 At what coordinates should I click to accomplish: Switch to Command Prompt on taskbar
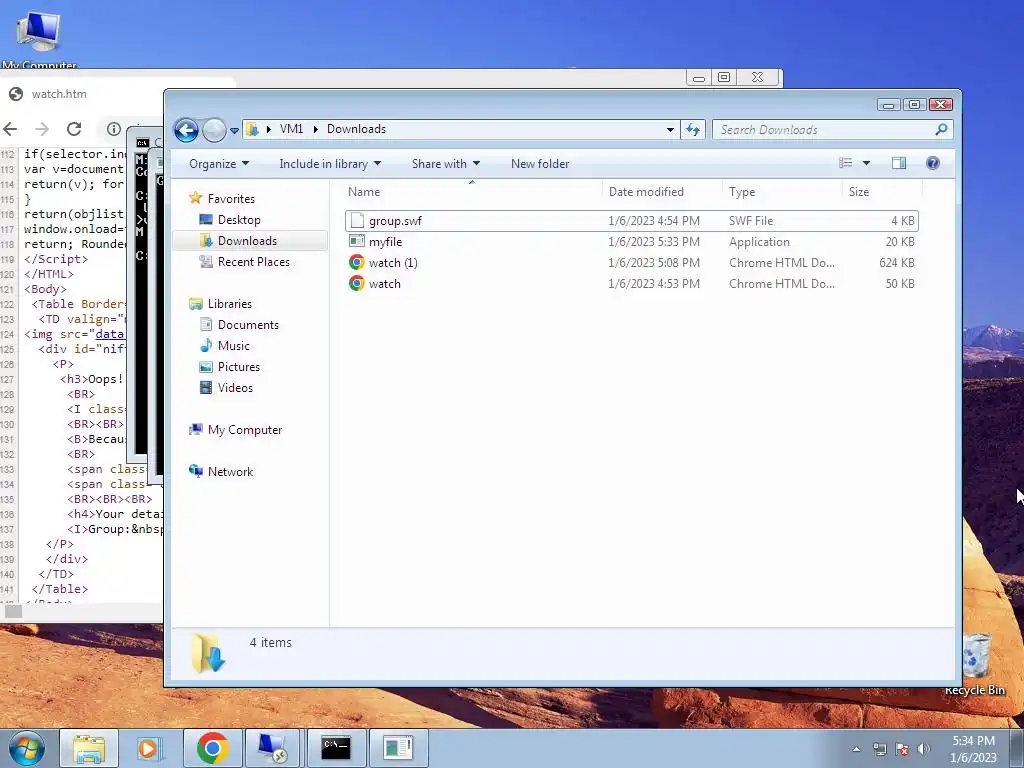[335, 748]
